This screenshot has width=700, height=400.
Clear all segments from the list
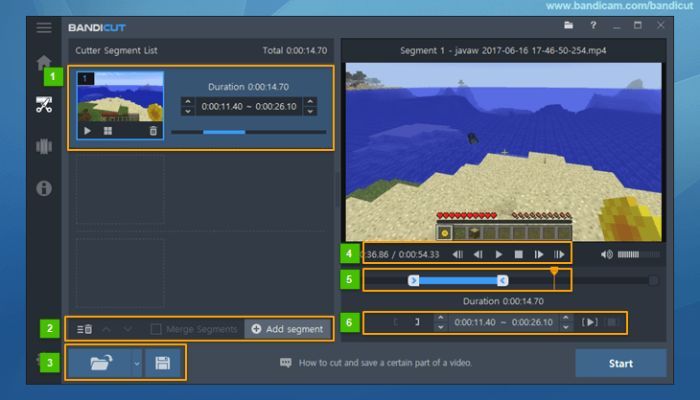coord(84,329)
